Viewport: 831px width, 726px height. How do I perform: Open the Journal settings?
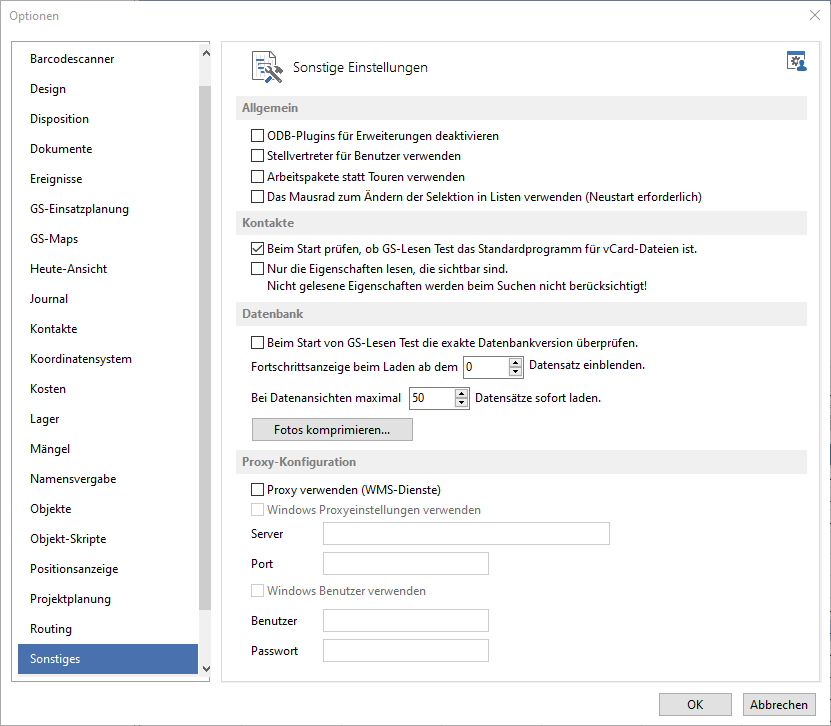[108, 299]
